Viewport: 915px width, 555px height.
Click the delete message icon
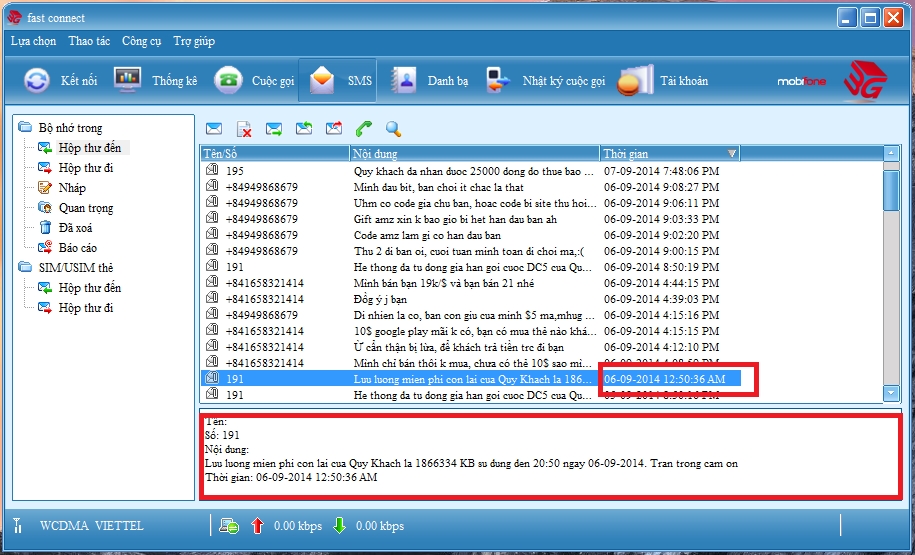coord(243,128)
